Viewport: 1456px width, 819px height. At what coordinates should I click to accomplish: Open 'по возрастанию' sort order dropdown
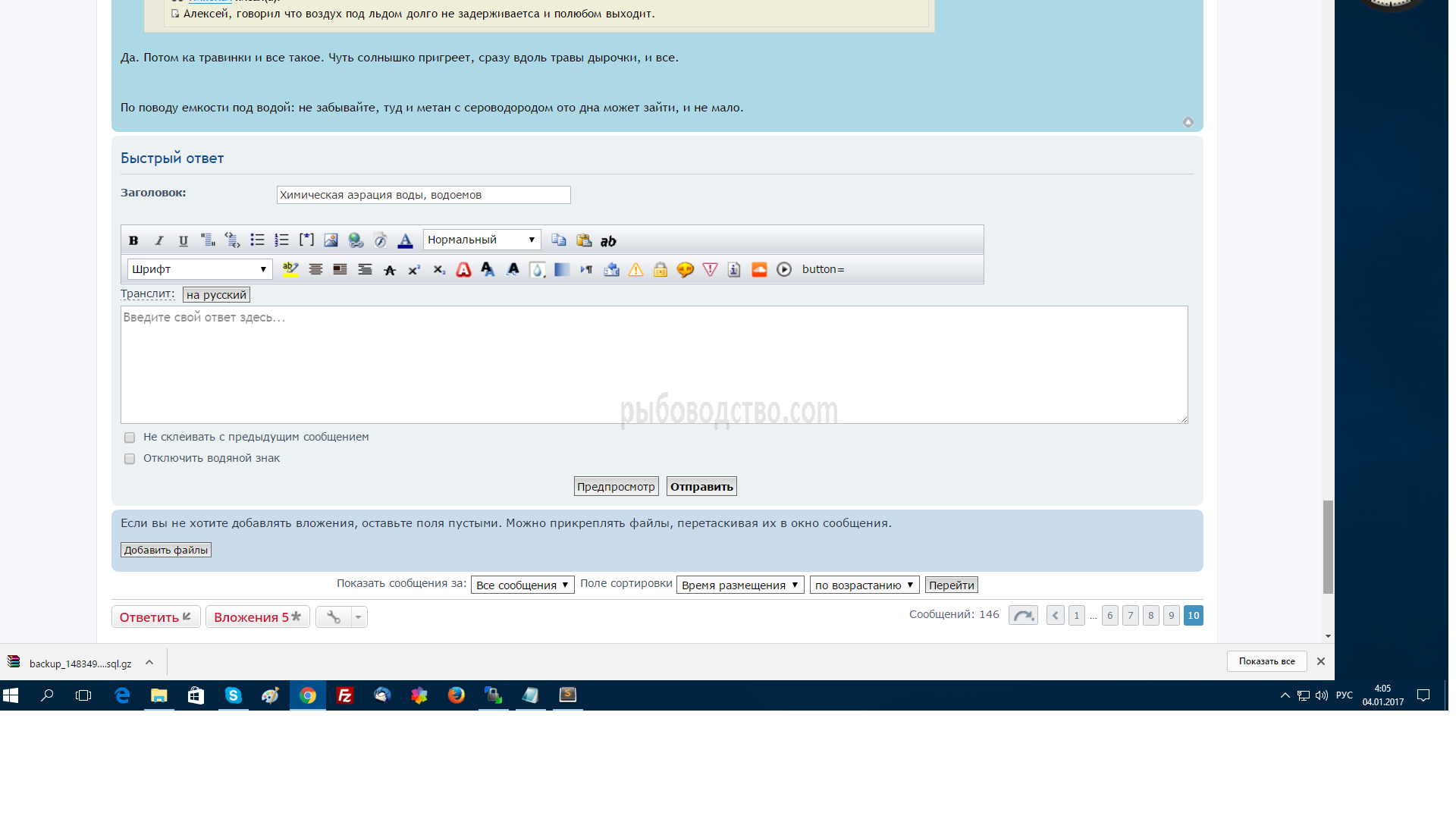click(864, 585)
